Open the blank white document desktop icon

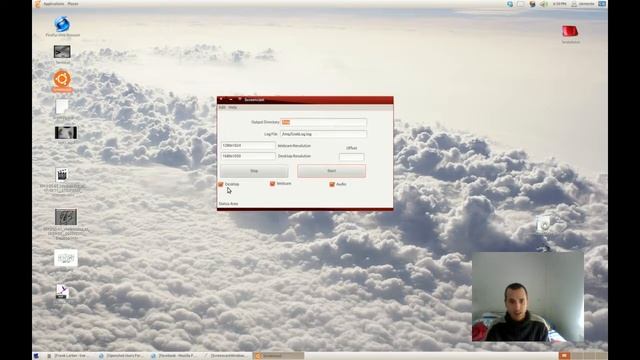[x=62, y=107]
